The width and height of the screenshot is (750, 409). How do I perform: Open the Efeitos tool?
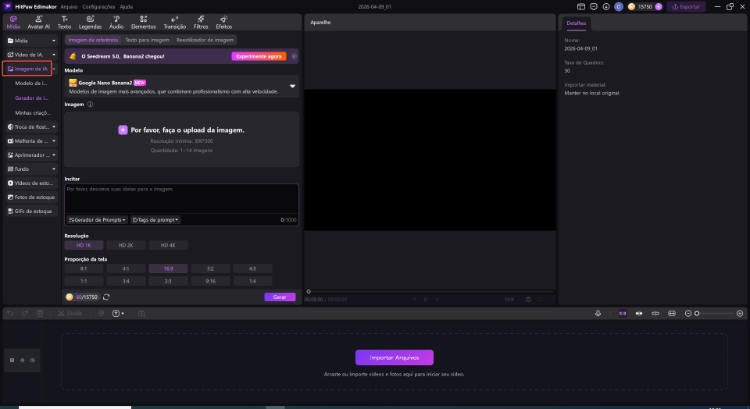click(224, 22)
